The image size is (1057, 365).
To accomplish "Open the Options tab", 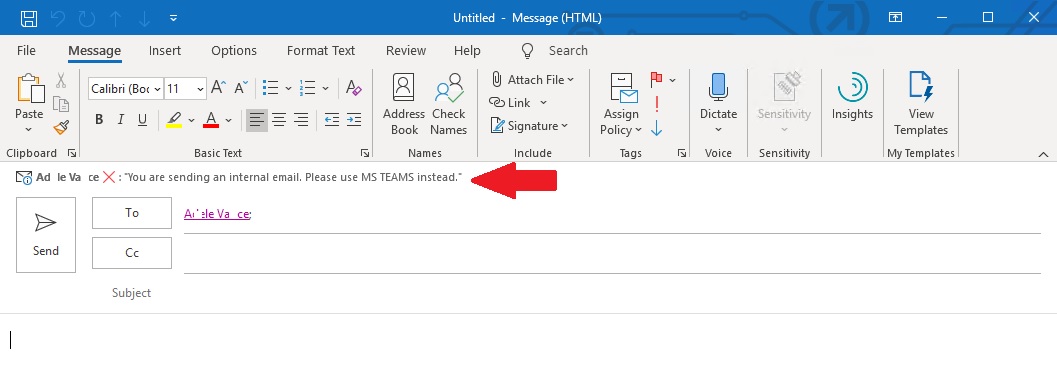I will click(234, 51).
